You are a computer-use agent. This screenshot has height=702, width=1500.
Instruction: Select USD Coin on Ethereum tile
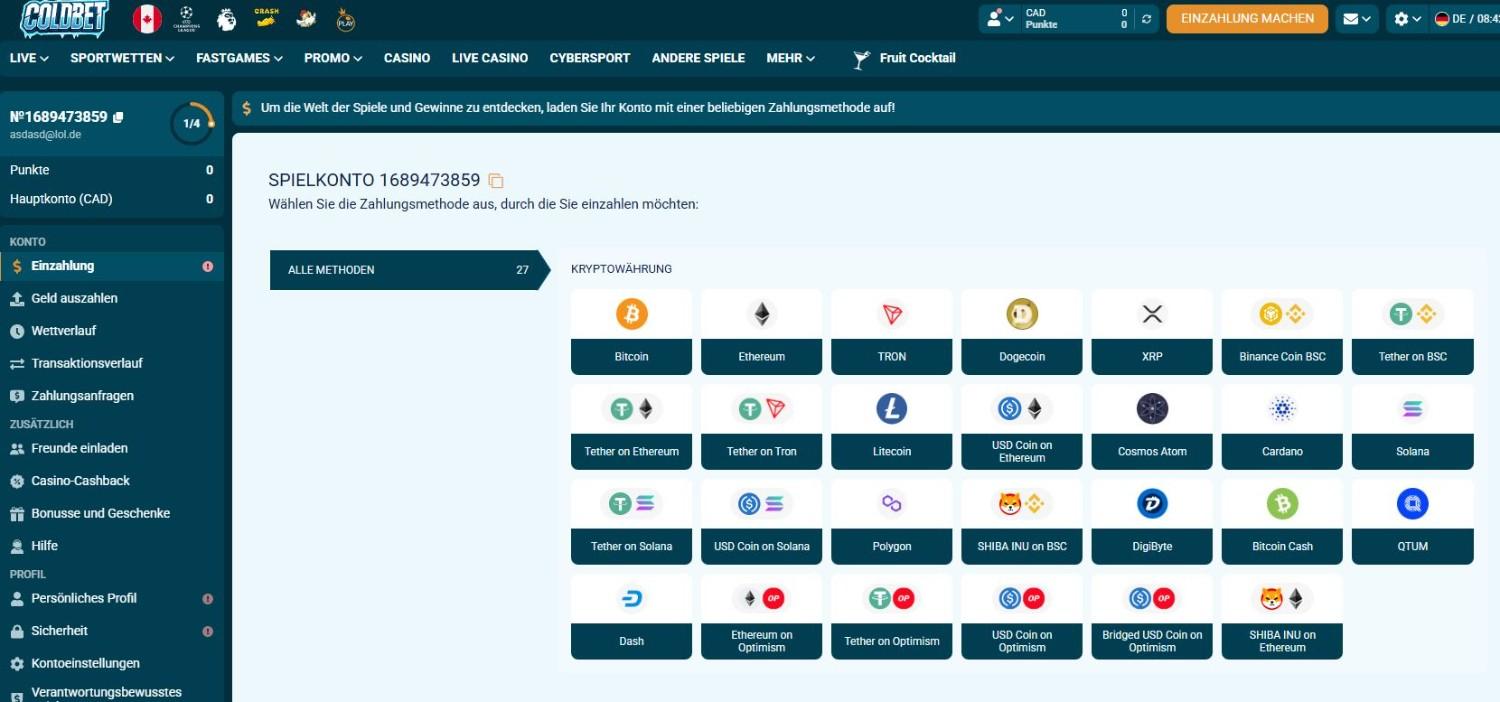(1022, 427)
